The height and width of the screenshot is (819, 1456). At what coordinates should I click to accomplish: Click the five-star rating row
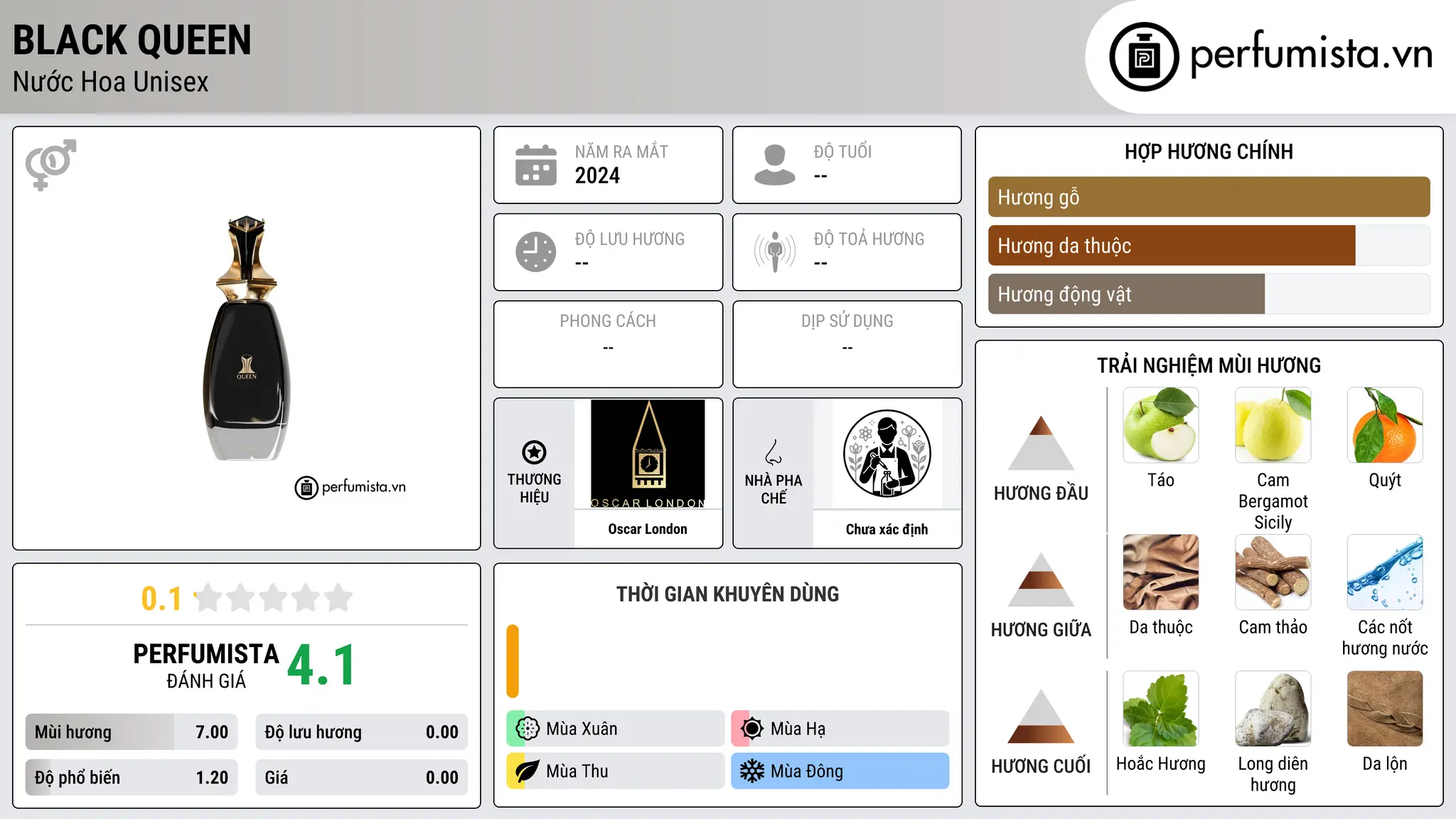[274, 598]
